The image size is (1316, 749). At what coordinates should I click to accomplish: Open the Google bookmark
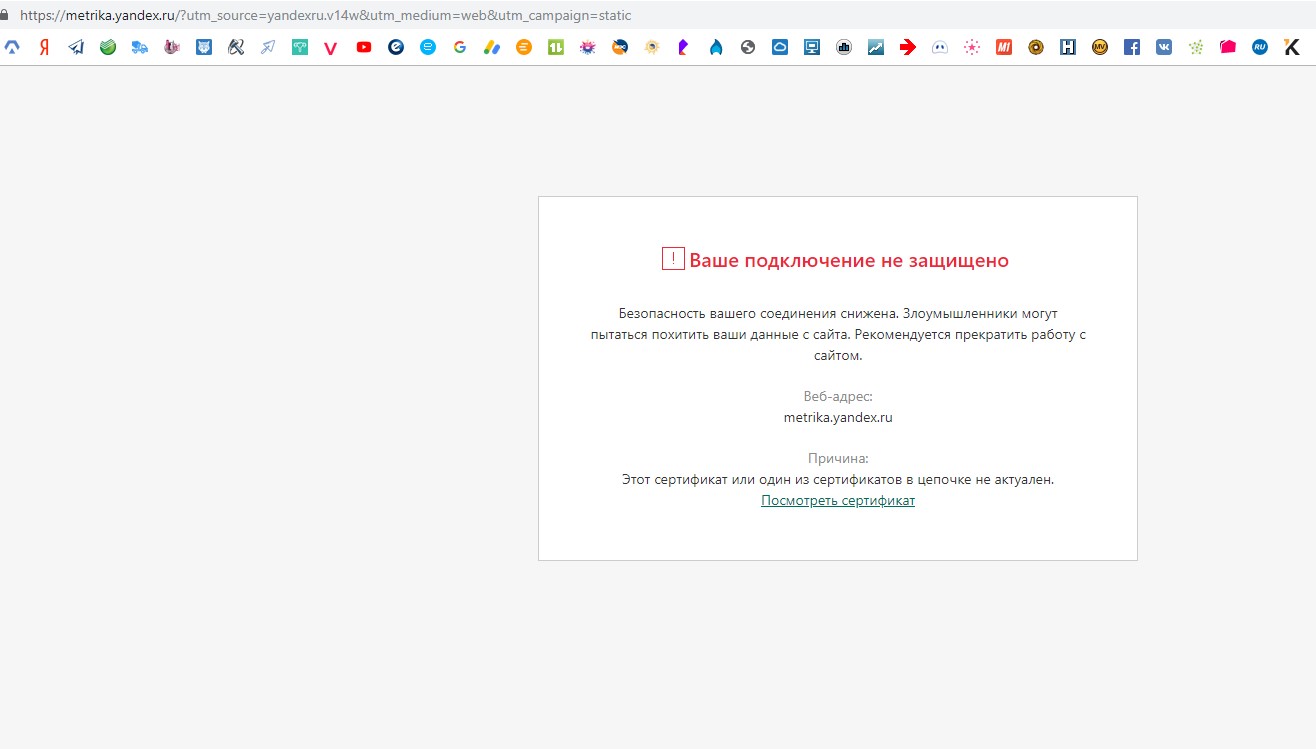pyautogui.click(x=460, y=47)
